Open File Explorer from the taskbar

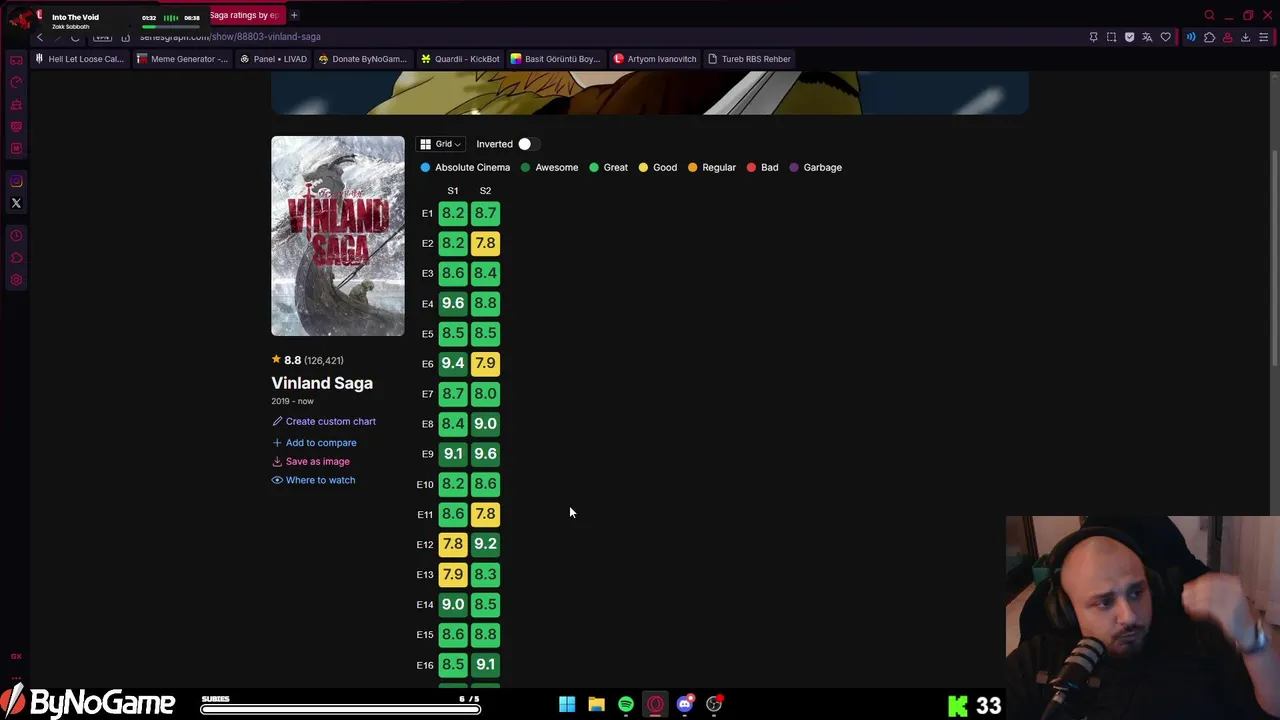coord(596,704)
